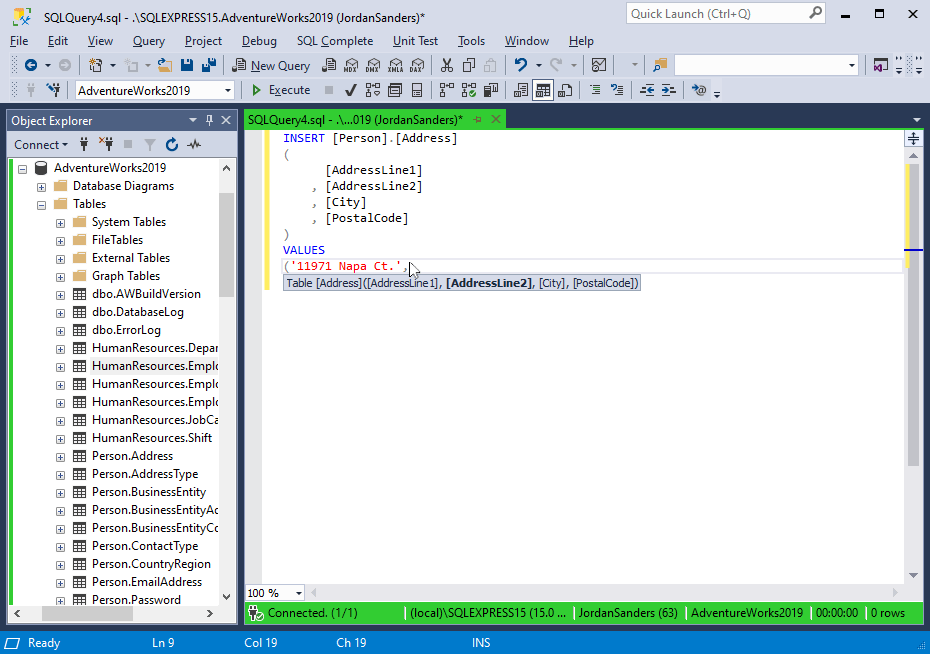930x654 pixels.
Task: Collapse the Tables folder
Action: click(x=42, y=205)
